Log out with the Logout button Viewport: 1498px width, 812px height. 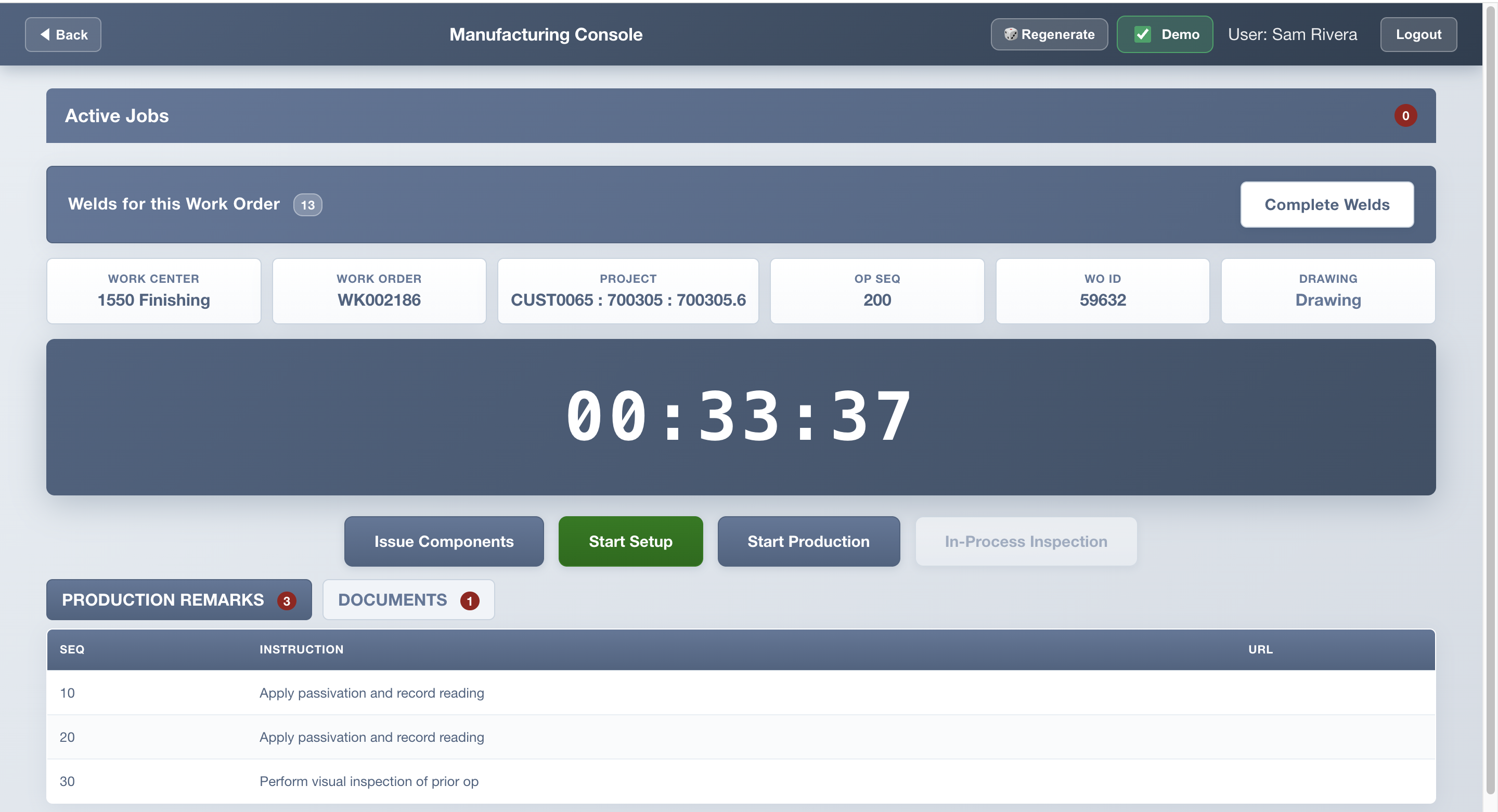click(1418, 34)
